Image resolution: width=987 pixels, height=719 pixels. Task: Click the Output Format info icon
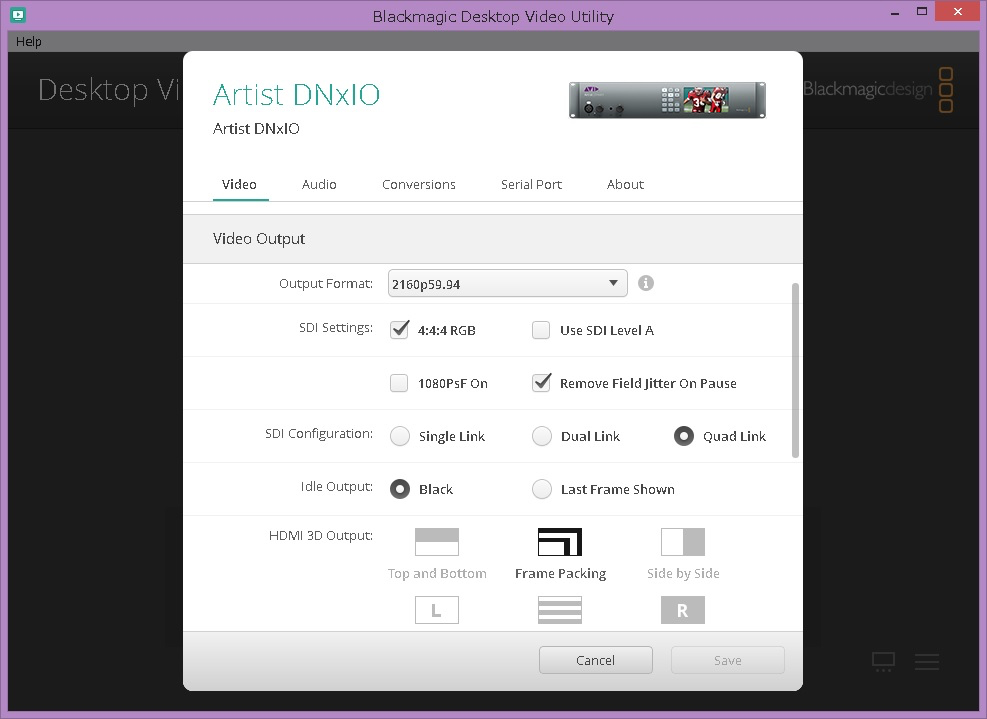(x=646, y=283)
